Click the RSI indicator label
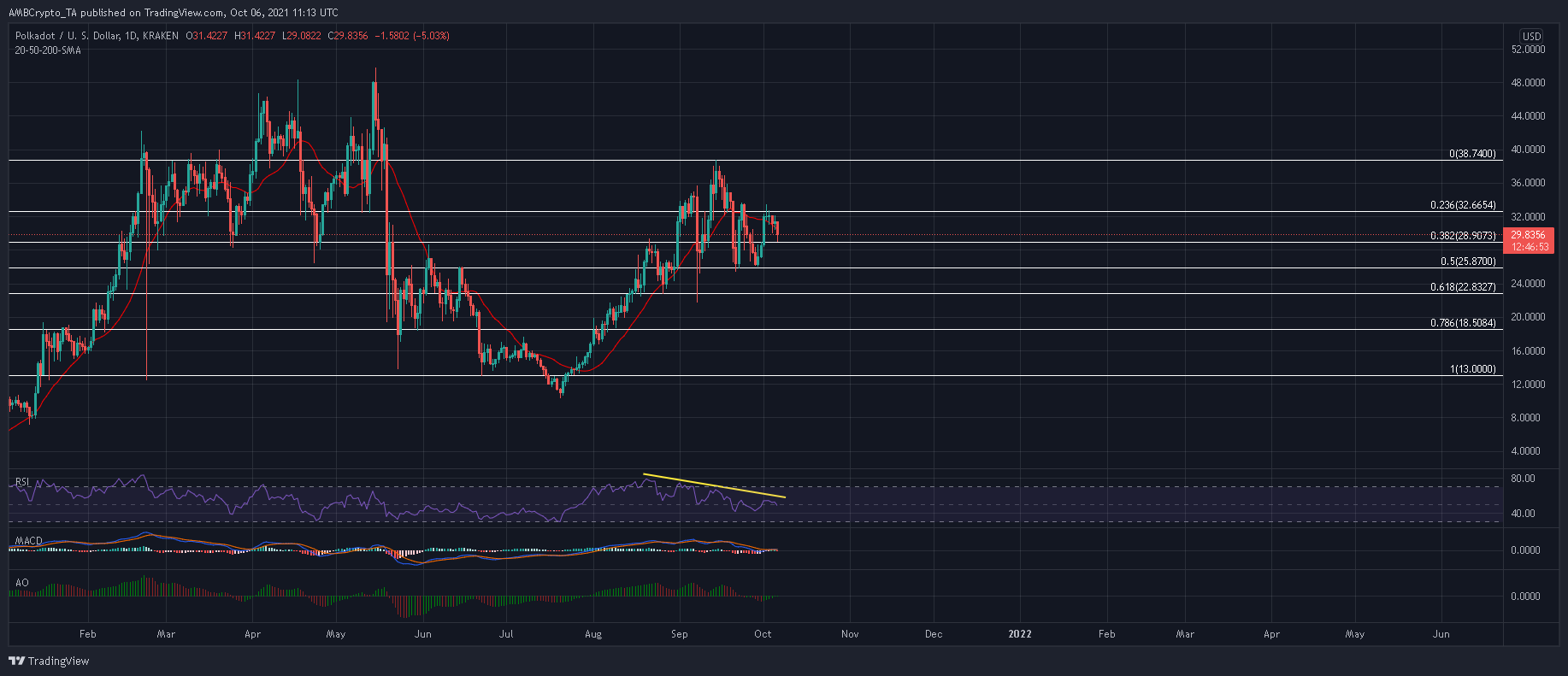 point(23,482)
